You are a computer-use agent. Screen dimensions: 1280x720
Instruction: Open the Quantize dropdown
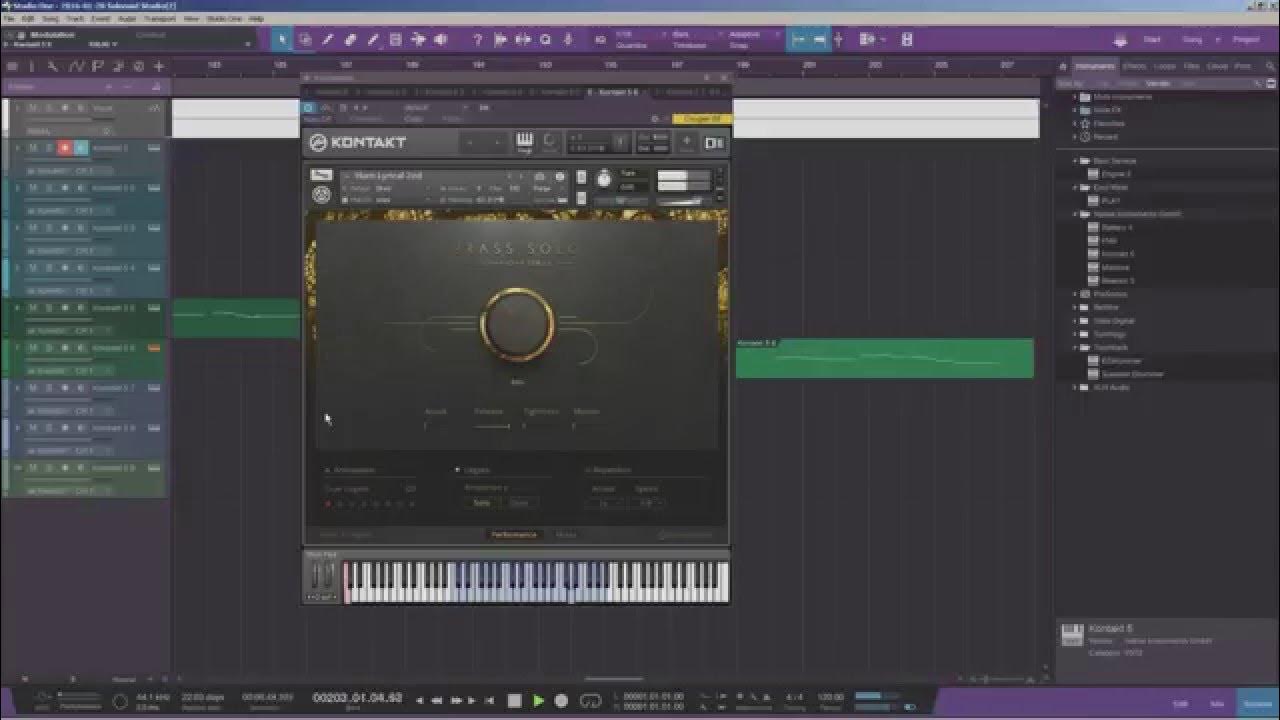pyautogui.click(x=630, y=40)
